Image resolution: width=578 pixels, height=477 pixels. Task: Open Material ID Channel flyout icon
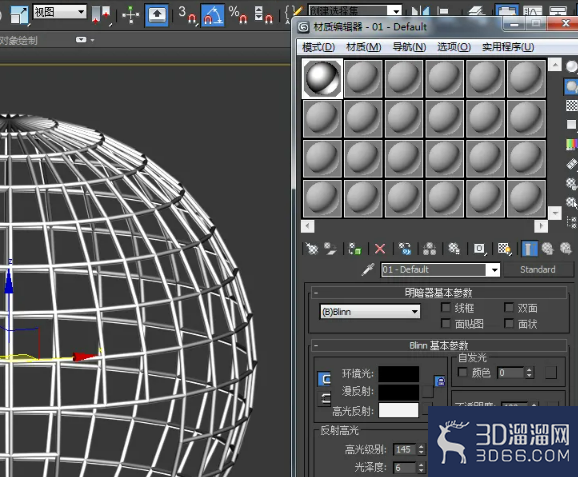click(479, 249)
